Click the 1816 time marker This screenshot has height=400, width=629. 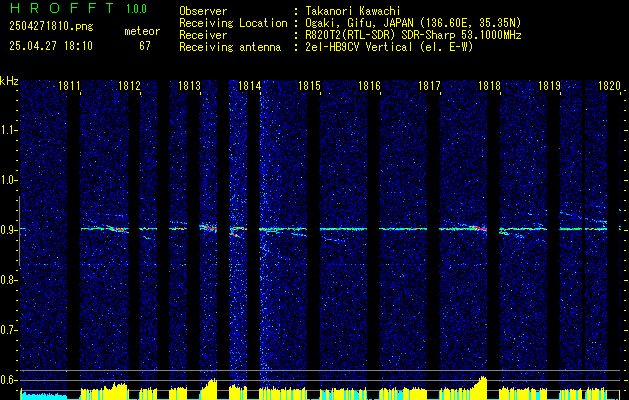[x=369, y=85]
